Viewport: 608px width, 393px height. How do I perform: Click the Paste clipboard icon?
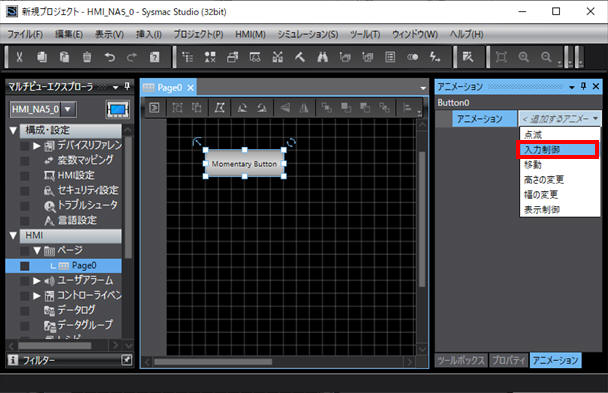64,57
